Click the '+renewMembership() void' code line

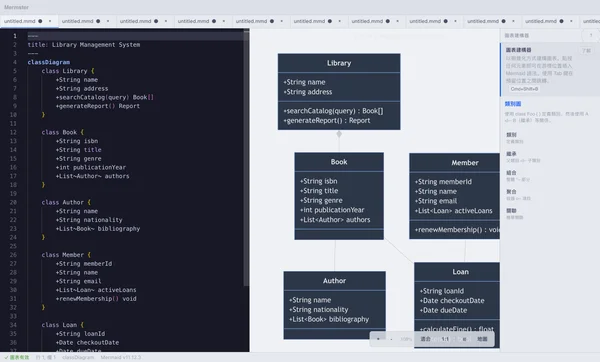click(x=96, y=299)
